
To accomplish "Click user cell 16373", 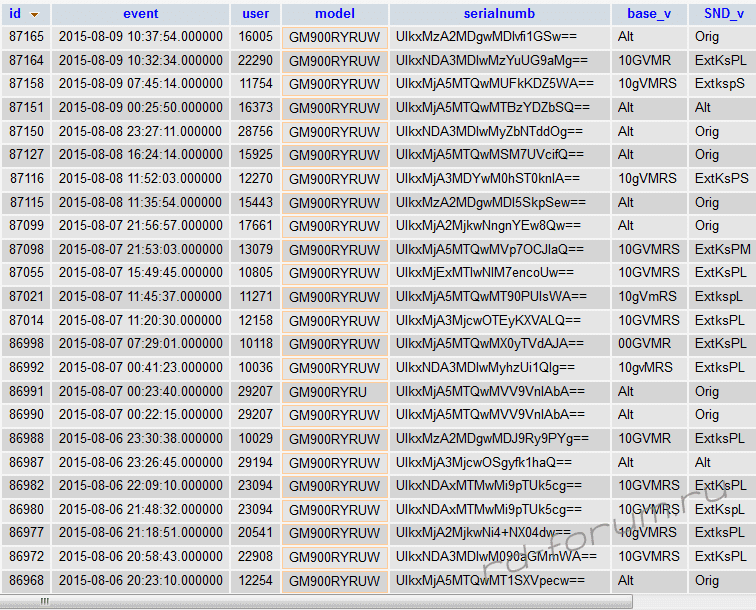I will coord(256,107).
